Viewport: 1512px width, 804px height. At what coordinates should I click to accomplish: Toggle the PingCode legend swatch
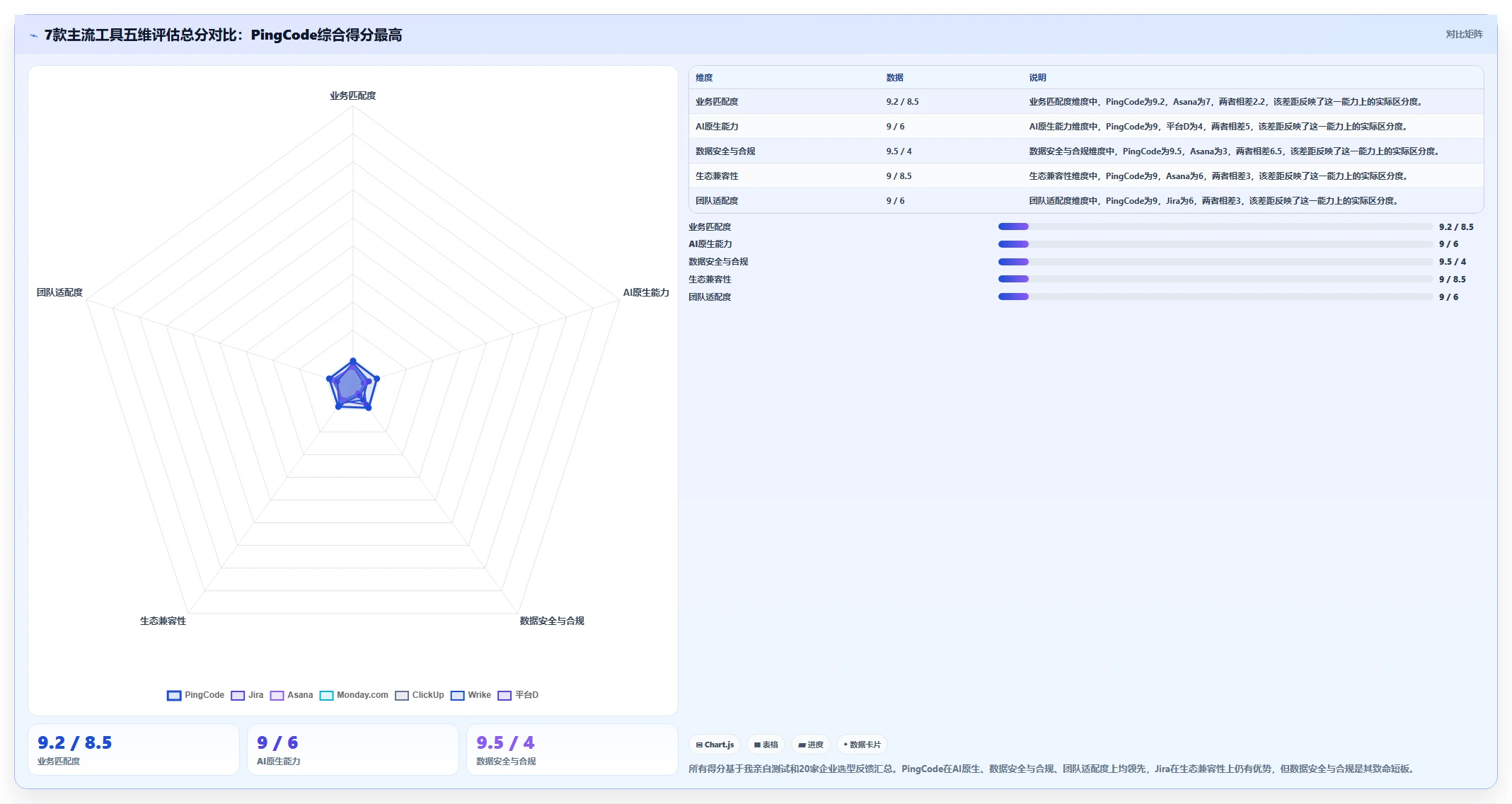coord(174,696)
